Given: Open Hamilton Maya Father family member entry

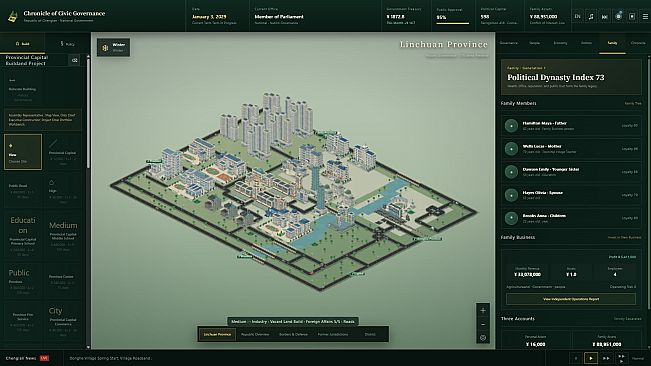Looking at the screenshot, I should (570, 126).
